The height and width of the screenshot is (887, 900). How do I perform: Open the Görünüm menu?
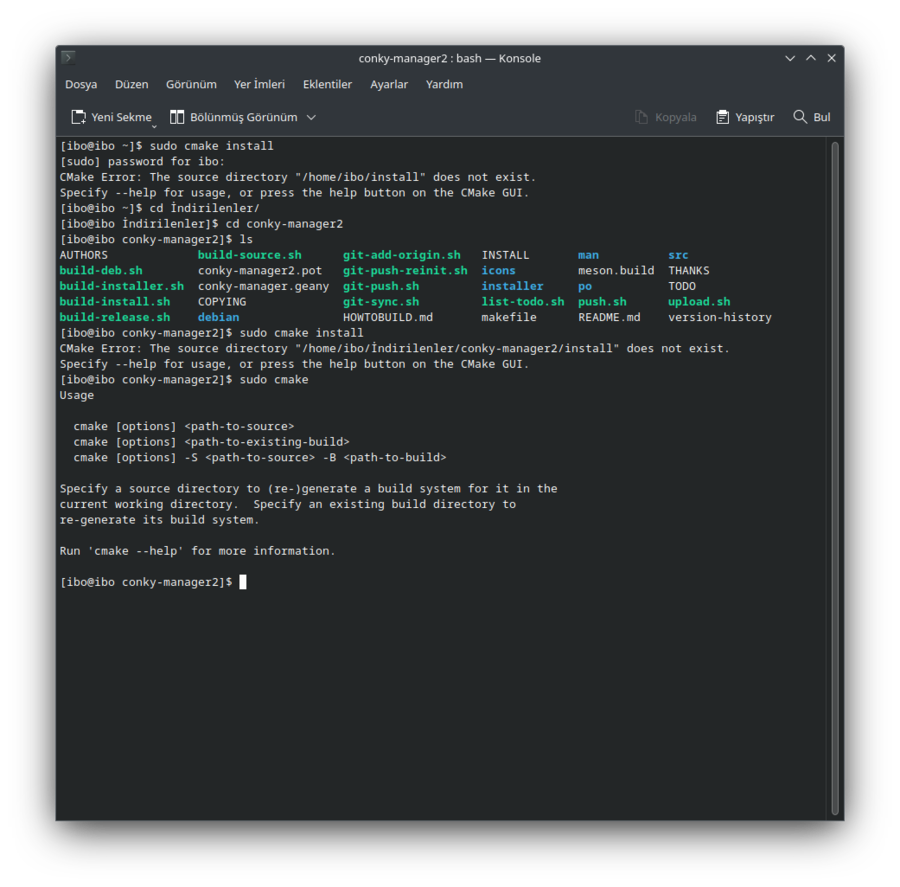coord(191,84)
